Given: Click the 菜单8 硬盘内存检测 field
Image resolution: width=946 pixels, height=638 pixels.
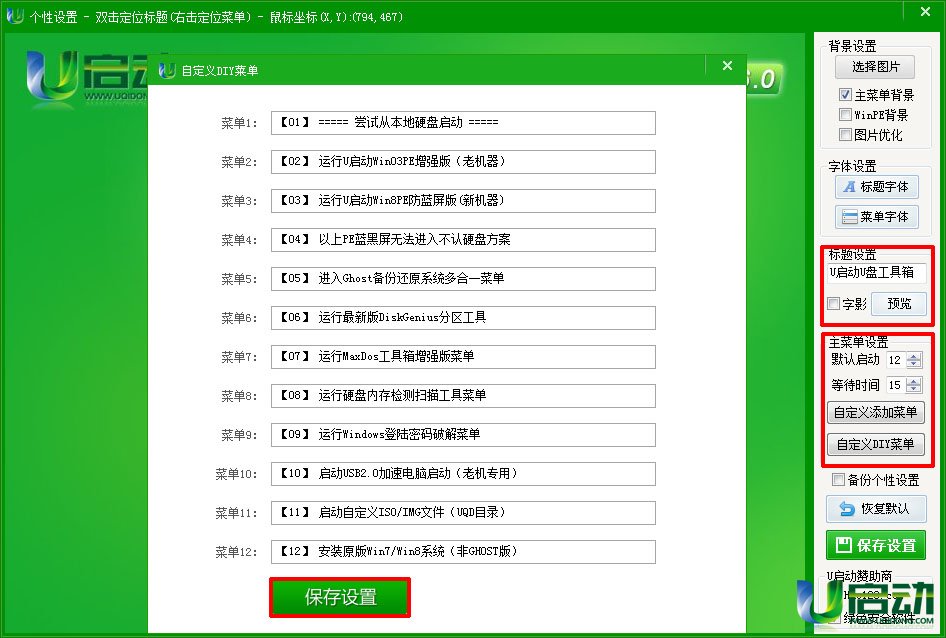Looking at the screenshot, I should tap(463, 396).
